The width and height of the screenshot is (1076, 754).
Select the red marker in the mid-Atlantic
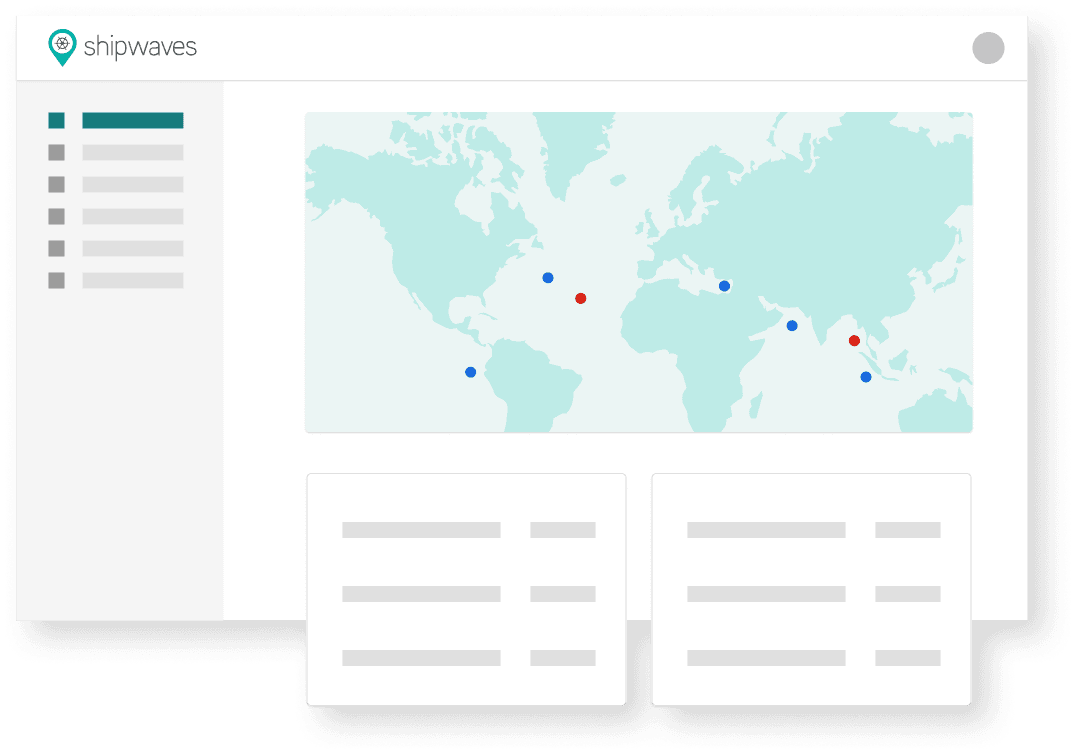[581, 298]
